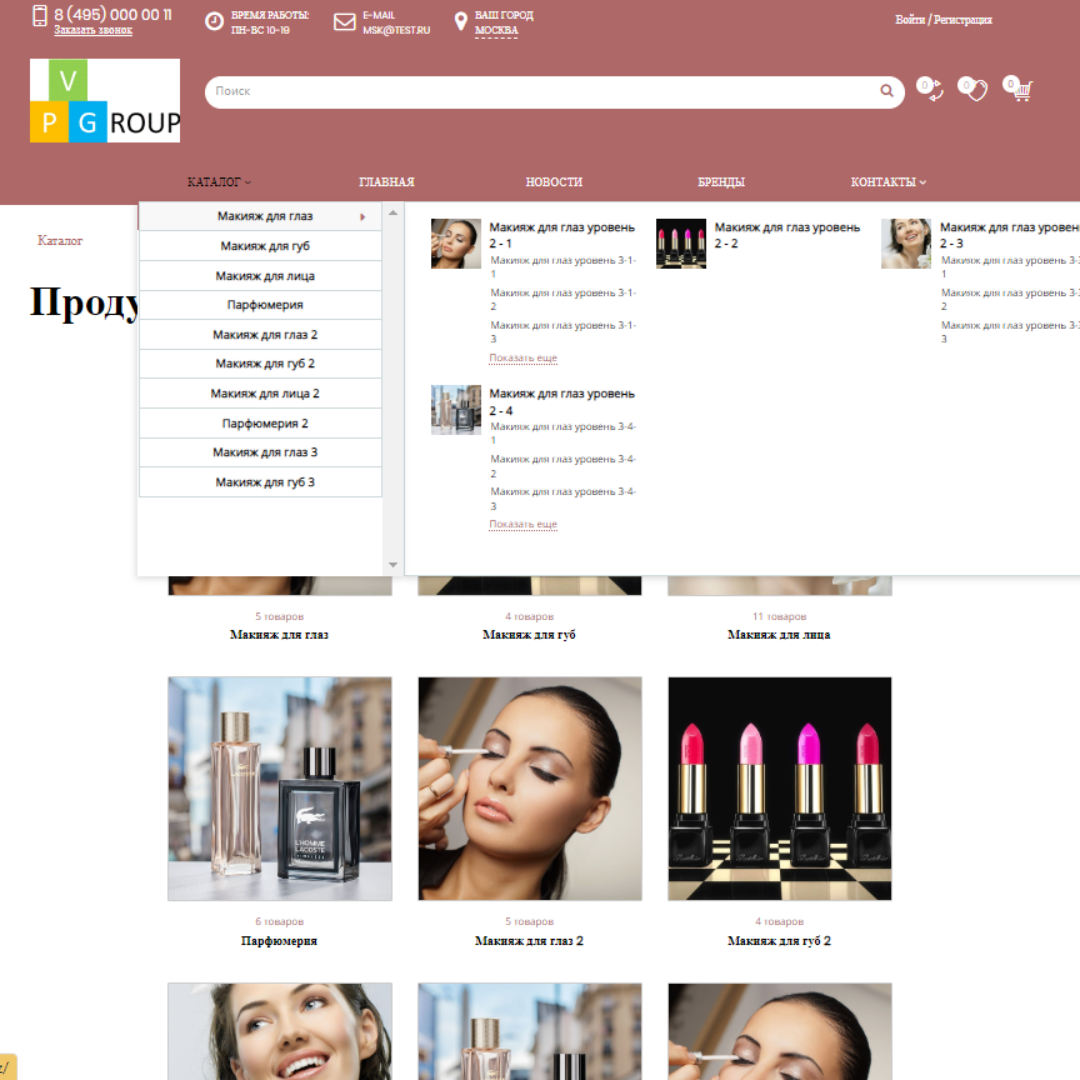Click the VP Group logo
The width and height of the screenshot is (1080, 1080).
tap(105, 100)
